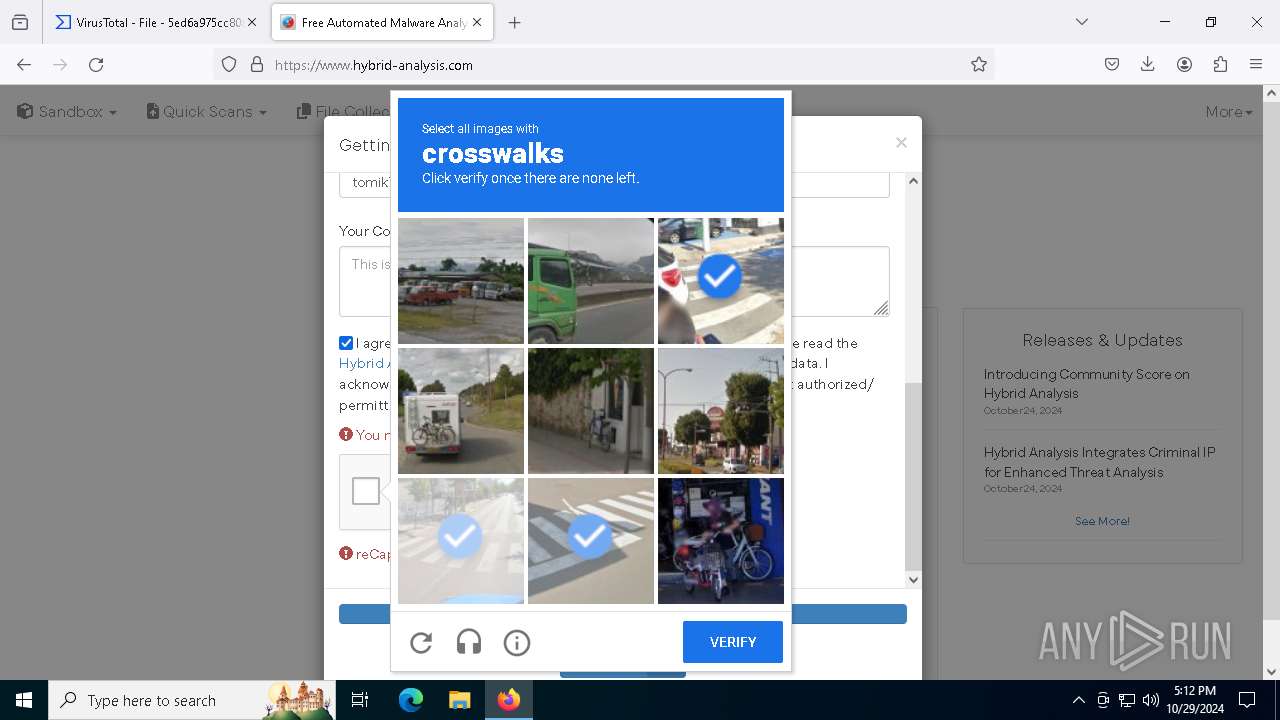The height and width of the screenshot is (720, 1280).
Task: Open Windows notifications center
Action: tap(1247, 700)
